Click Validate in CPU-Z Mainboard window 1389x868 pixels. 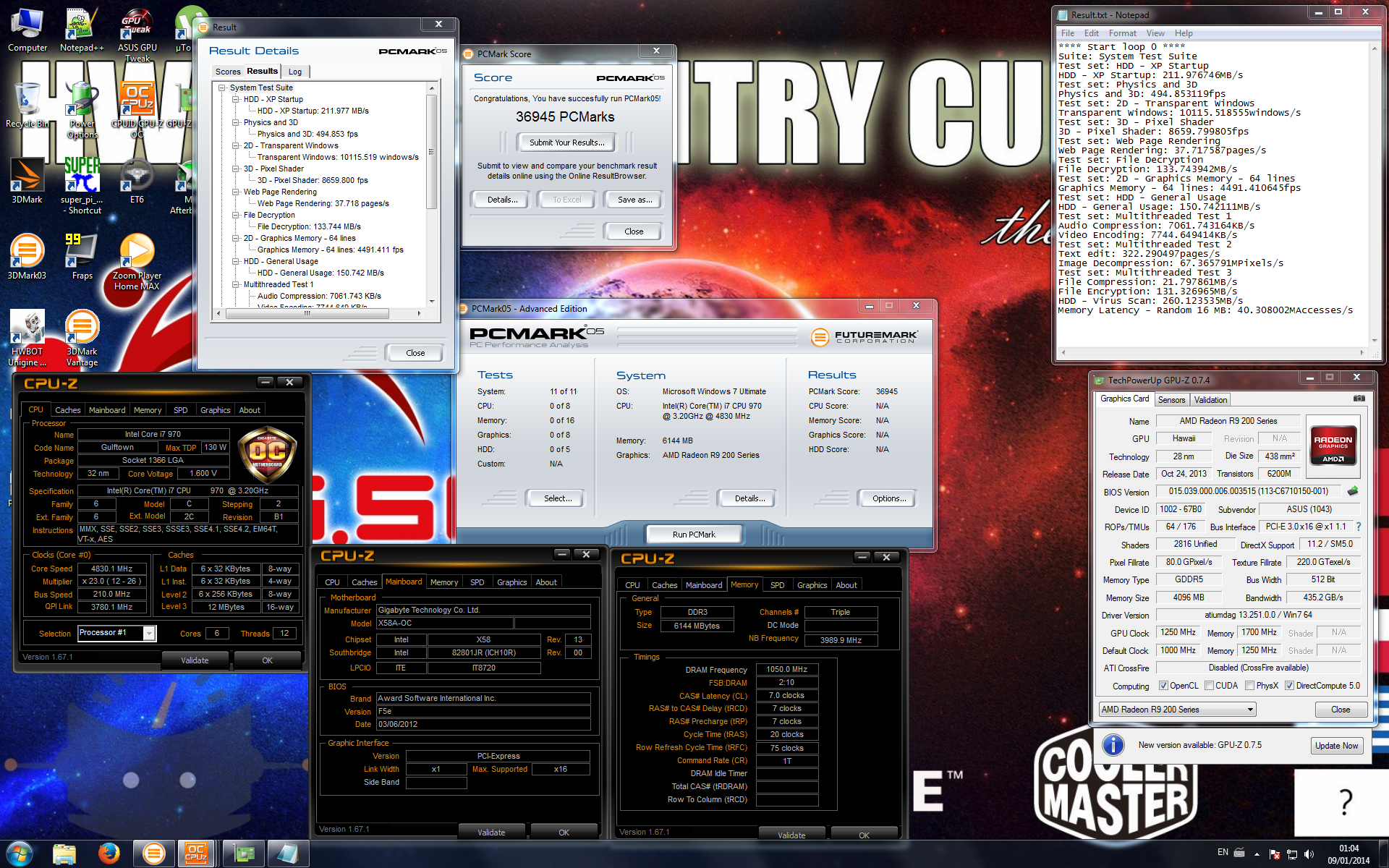click(x=491, y=832)
